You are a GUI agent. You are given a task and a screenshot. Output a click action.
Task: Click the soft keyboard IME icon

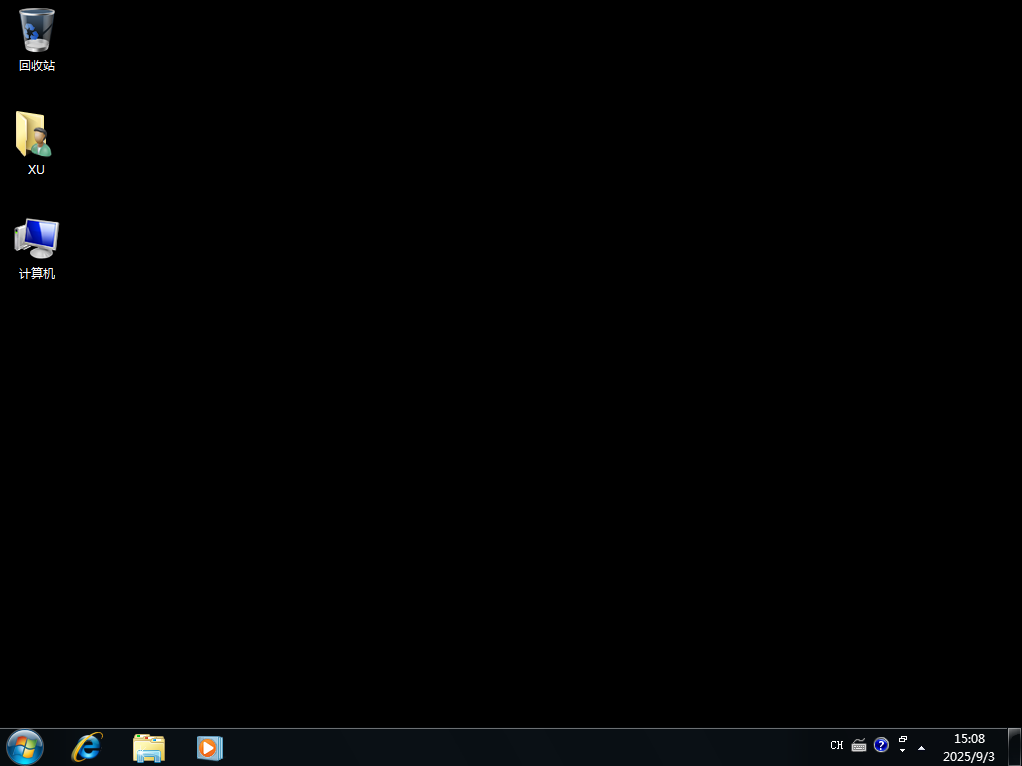[859, 745]
